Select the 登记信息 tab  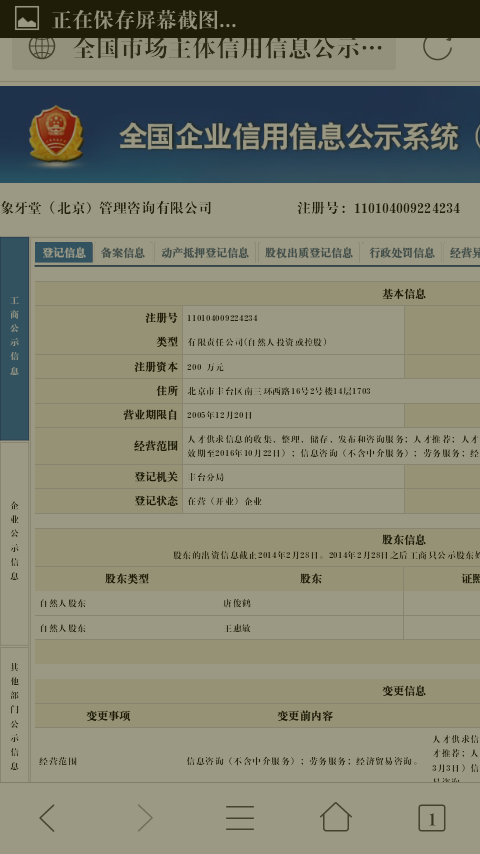coord(64,253)
